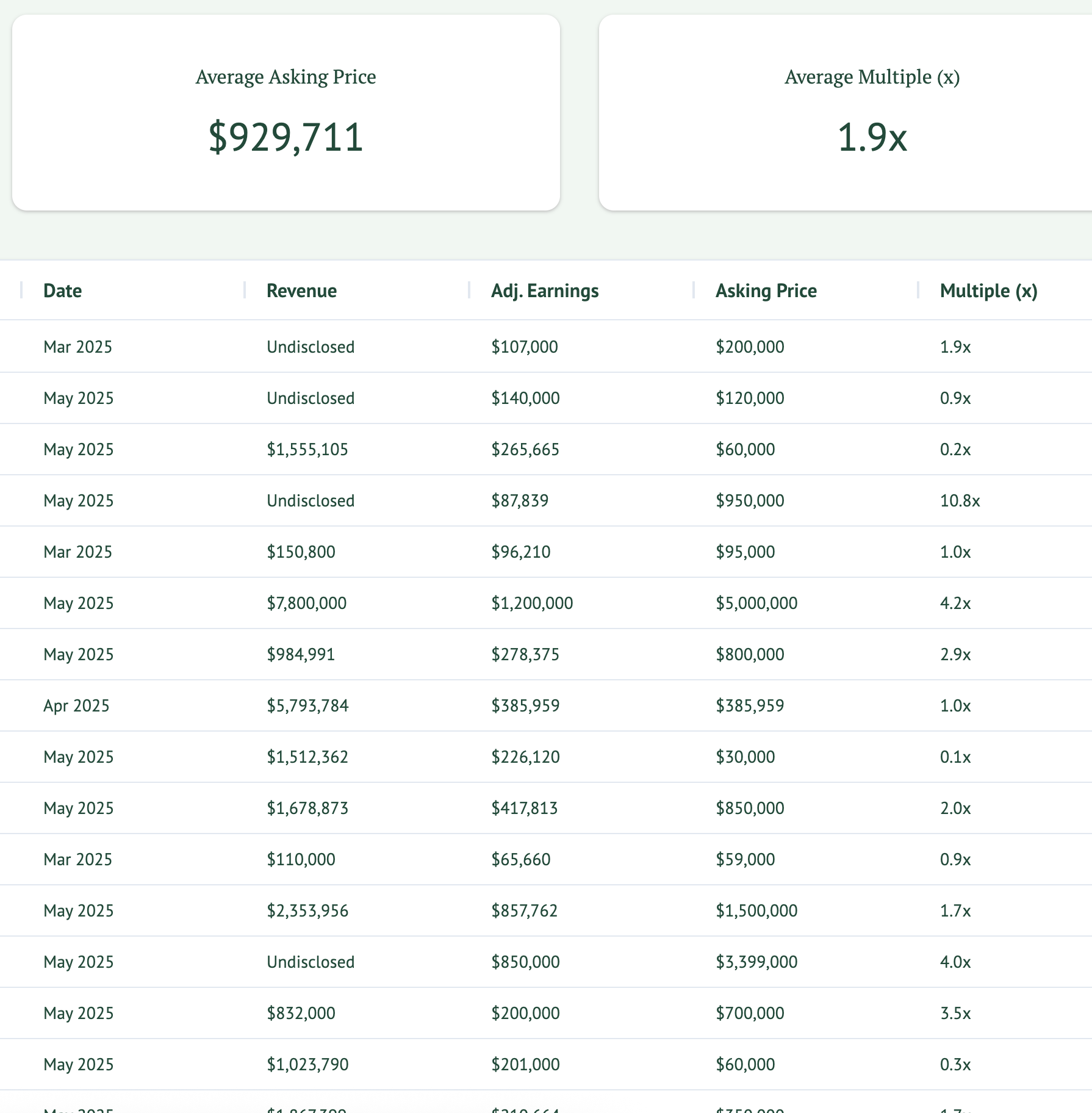Click the $201,000 adjusted earnings cell
The image size is (1092, 1113).
[x=525, y=1064]
